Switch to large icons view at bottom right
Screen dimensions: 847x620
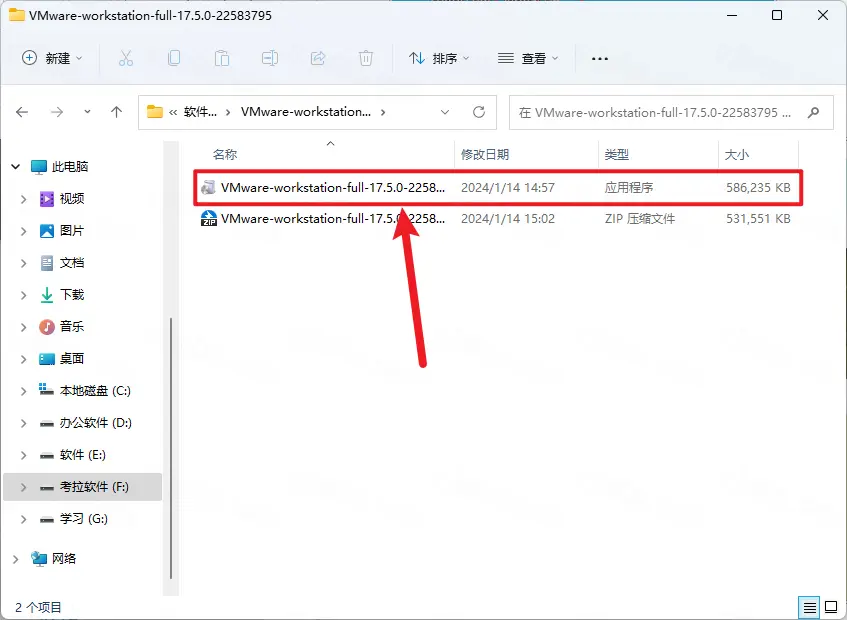coord(831,607)
